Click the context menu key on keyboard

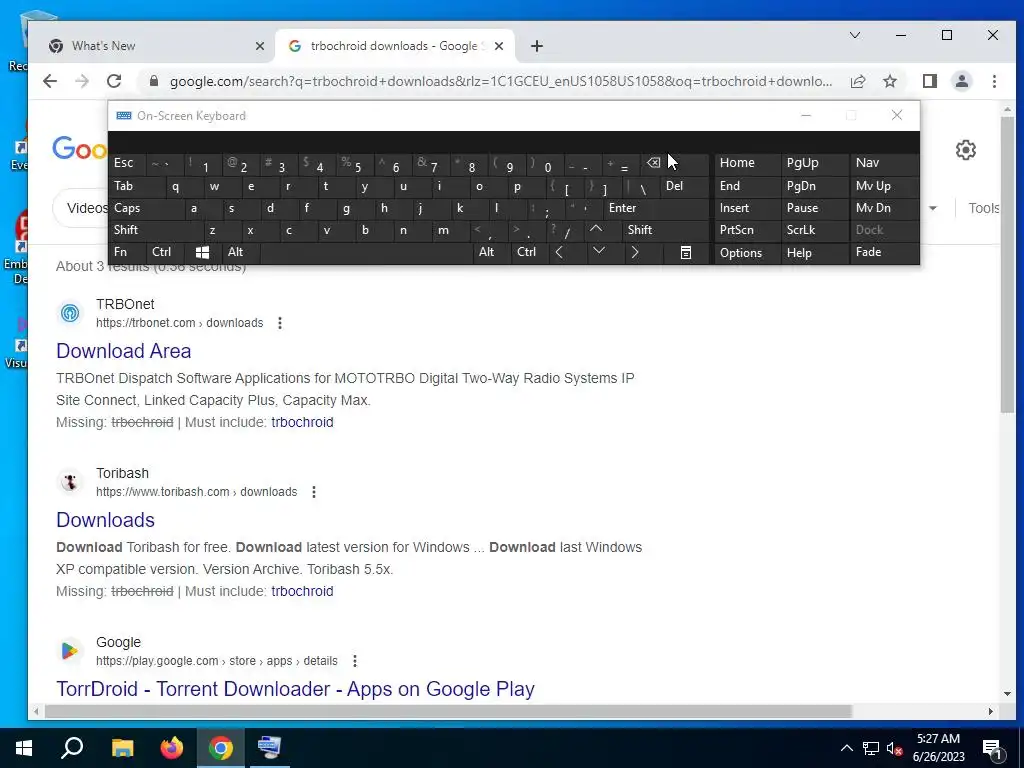pos(685,252)
